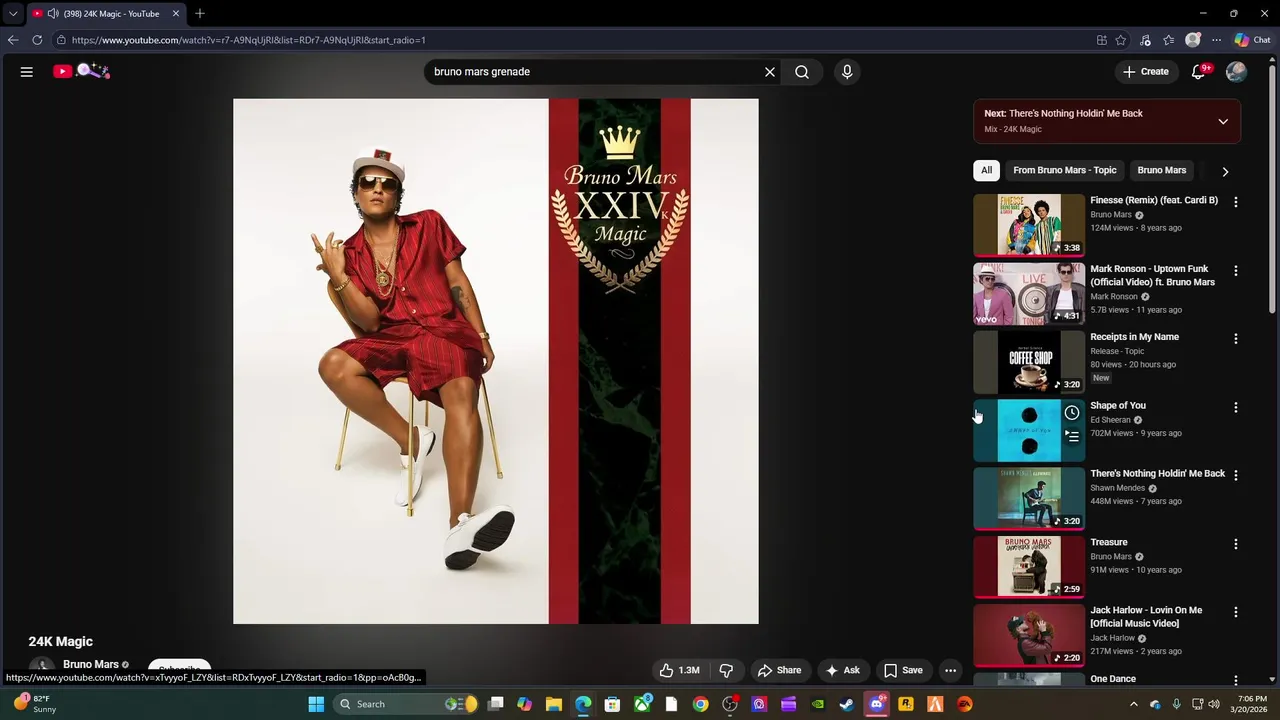The height and width of the screenshot is (720, 1280).
Task: Open options menu for Treasure
Action: point(1236,544)
